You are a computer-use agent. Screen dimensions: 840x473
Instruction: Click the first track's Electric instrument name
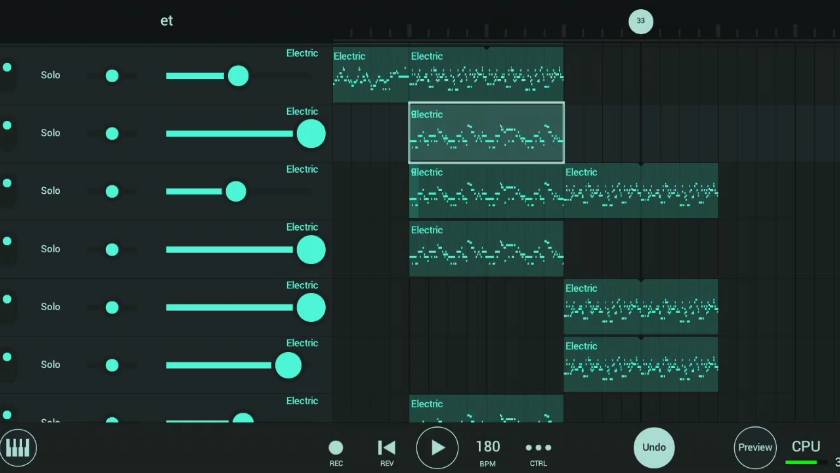302,53
